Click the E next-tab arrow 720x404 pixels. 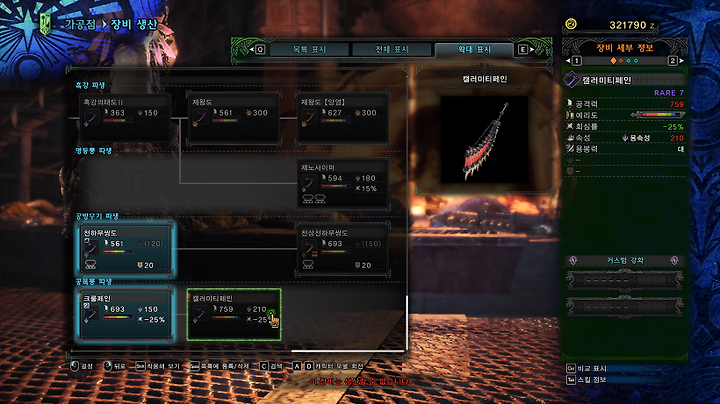(x=526, y=49)
